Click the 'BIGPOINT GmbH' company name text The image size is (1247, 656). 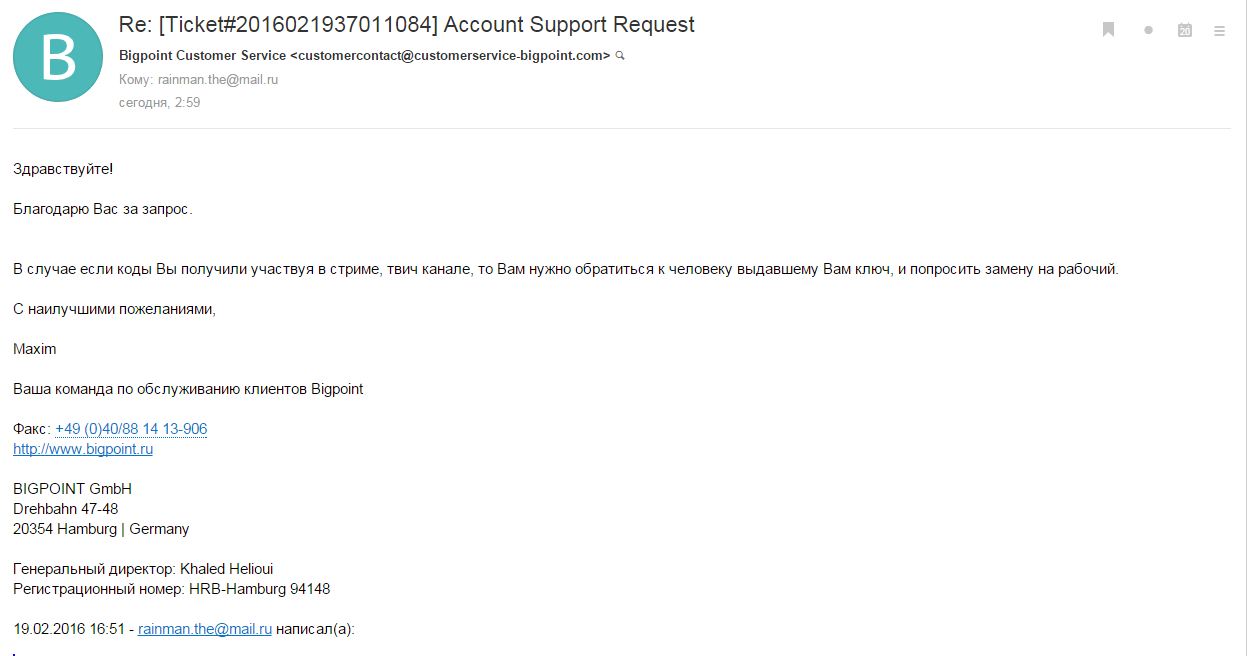(x=72, y=489)
